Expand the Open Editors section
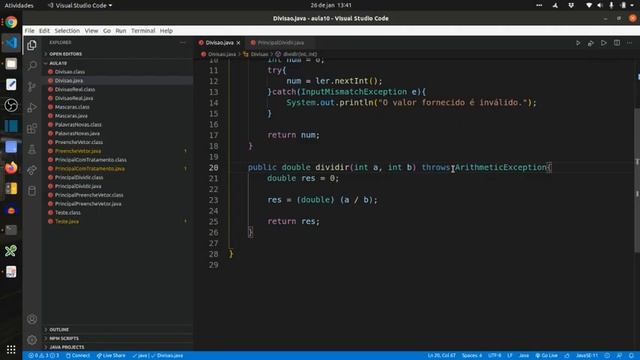This screenshot has height=360, width=640. pyautogui.click(x=65, y=54)
